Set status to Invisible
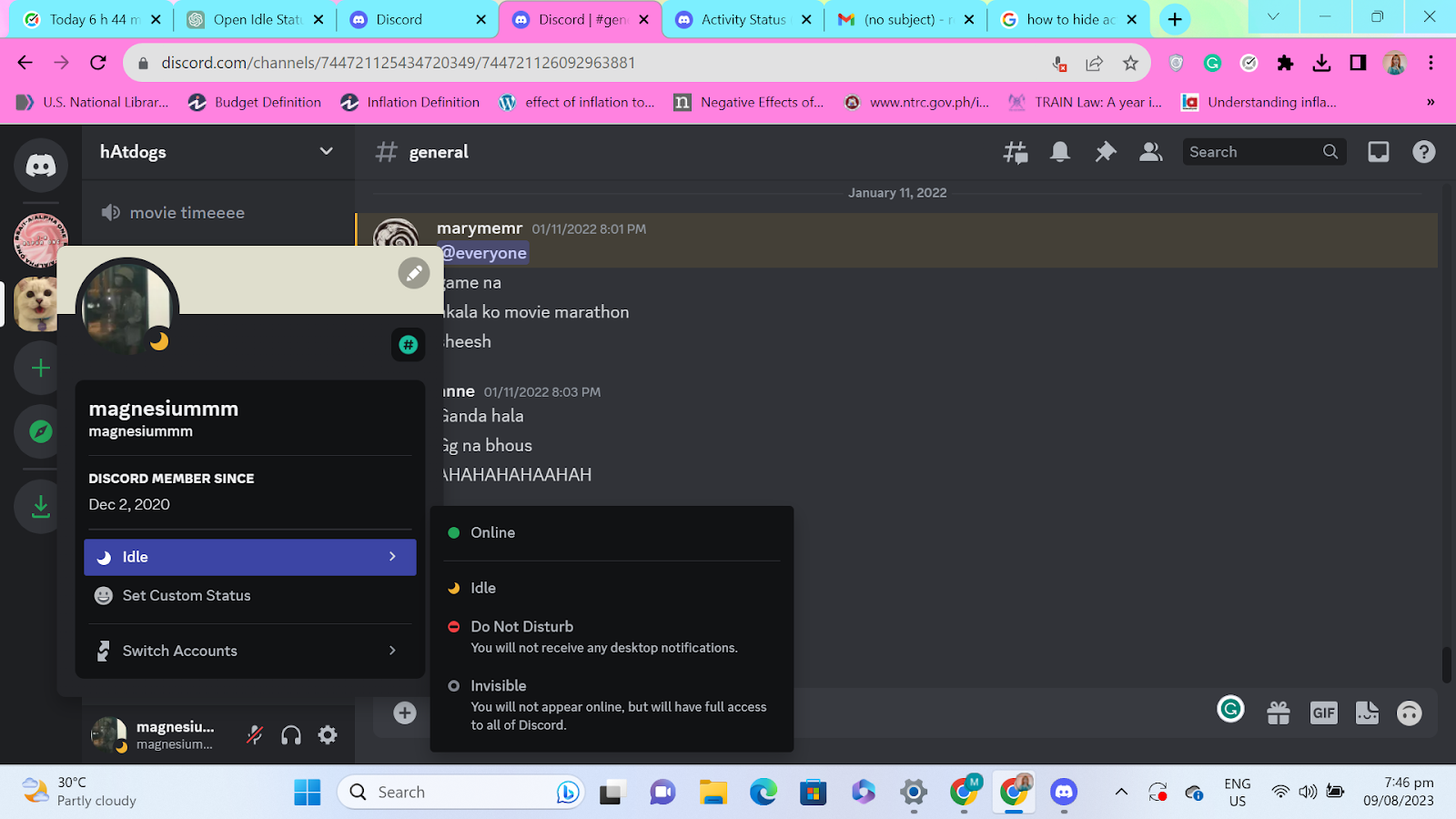1456x819 pixels. pos(612,704)
